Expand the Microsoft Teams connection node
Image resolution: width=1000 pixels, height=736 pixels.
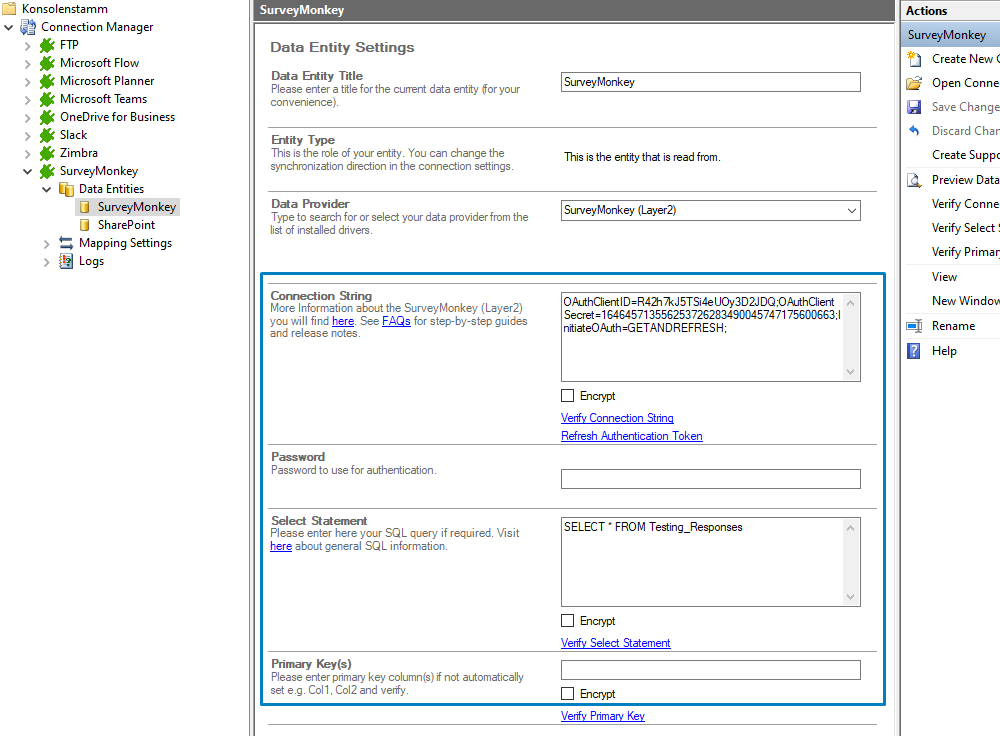[27, 99]
